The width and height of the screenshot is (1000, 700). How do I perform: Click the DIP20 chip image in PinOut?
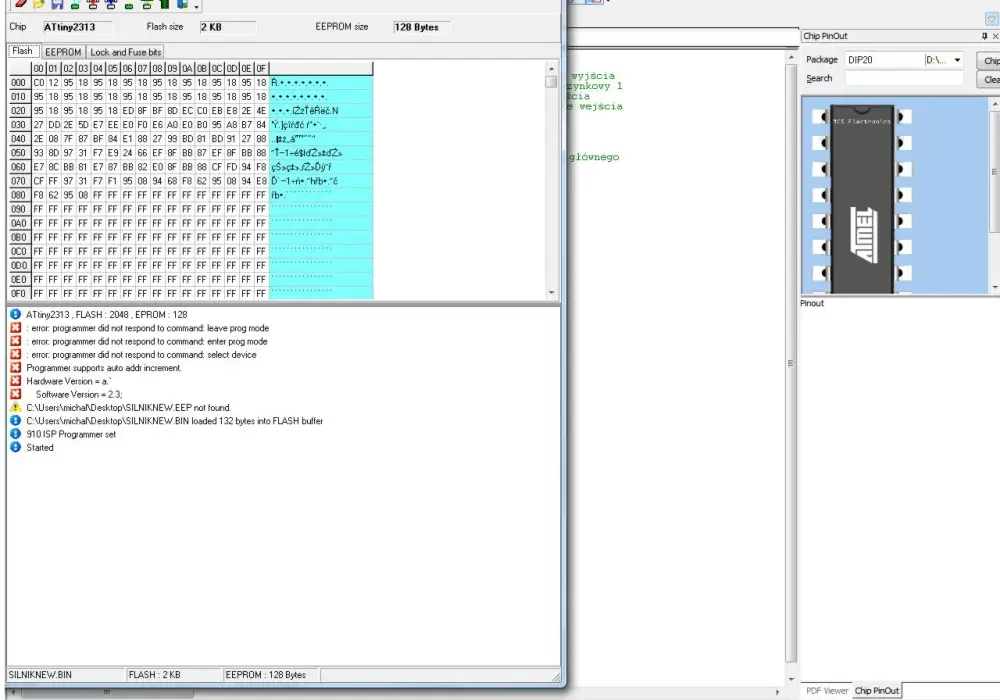pos(862,199)
